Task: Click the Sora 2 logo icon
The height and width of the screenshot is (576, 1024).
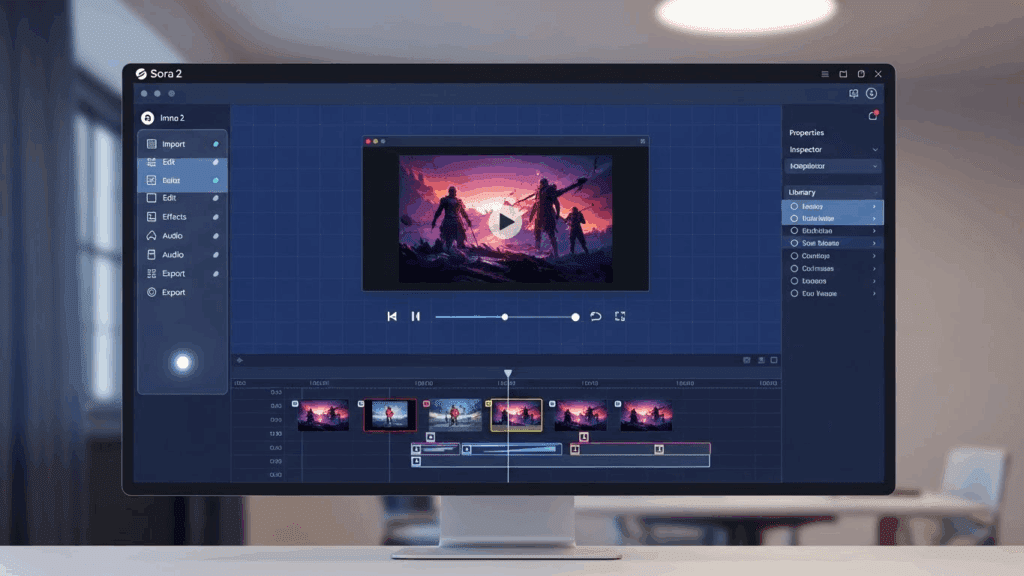Action: (141, 74)
